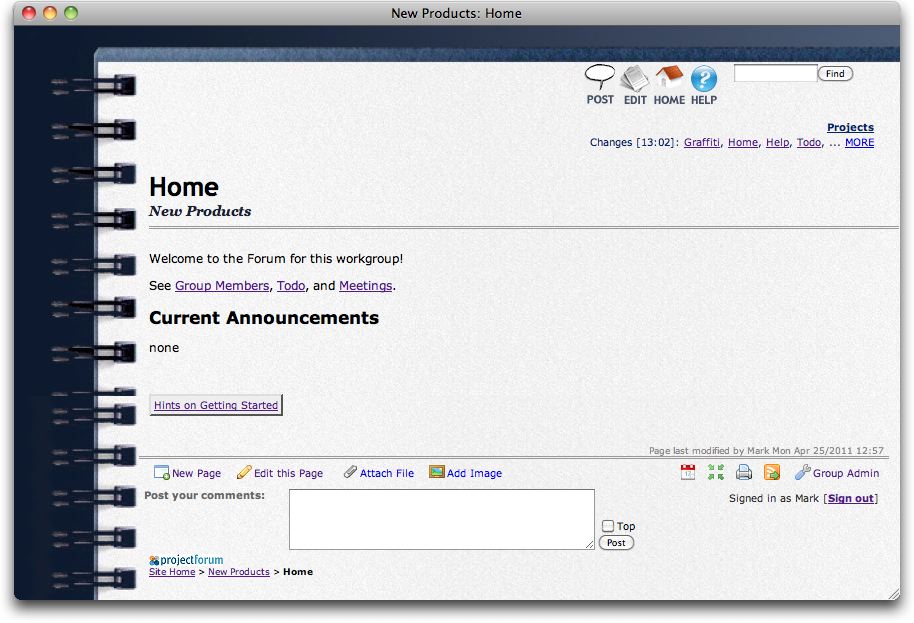Open the blue HELP question mark icon
The image size is (914, 623).
coord(704,79)
